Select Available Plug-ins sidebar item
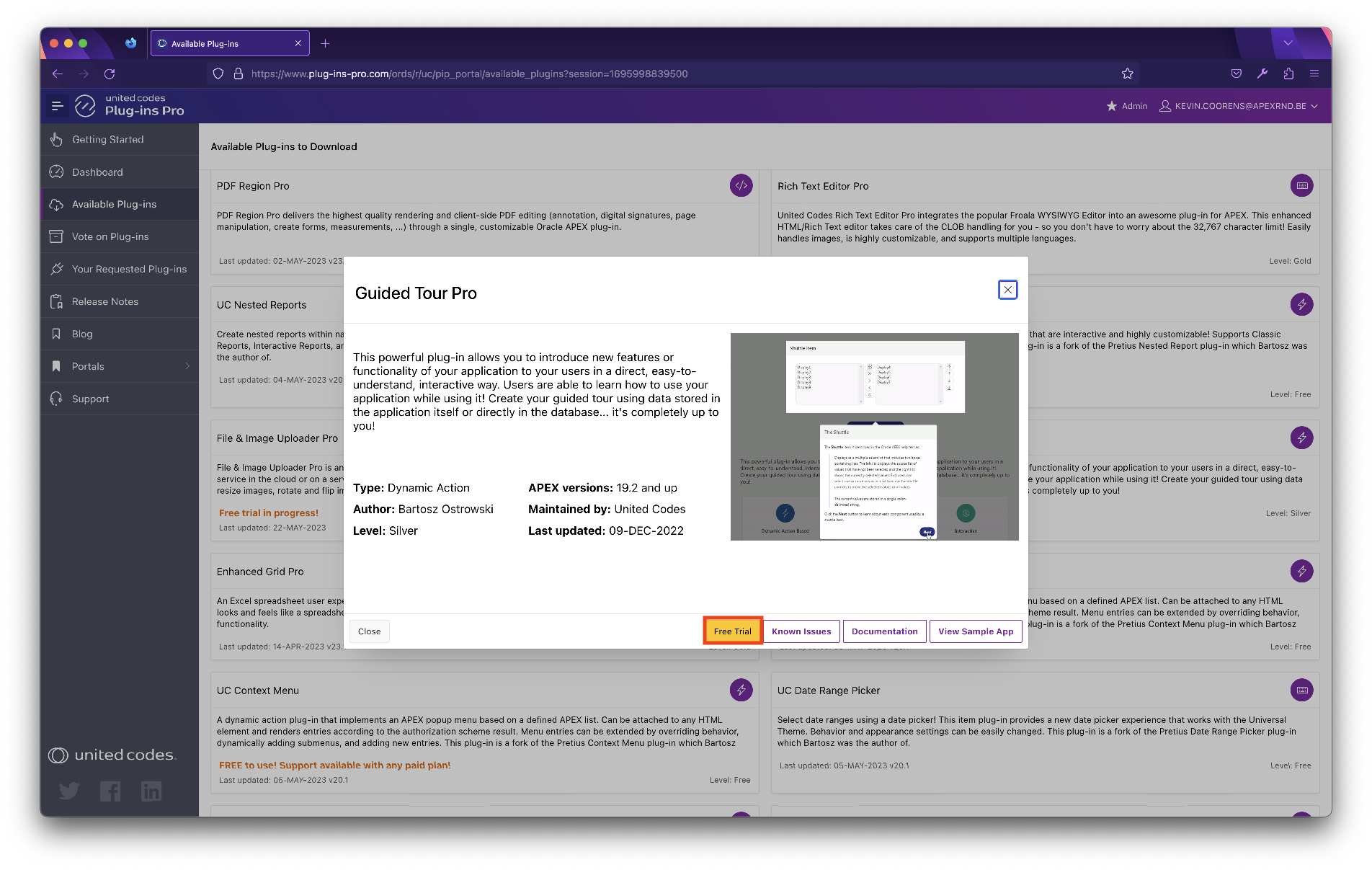Viewport: 1372px width, 870px height. 120,204
